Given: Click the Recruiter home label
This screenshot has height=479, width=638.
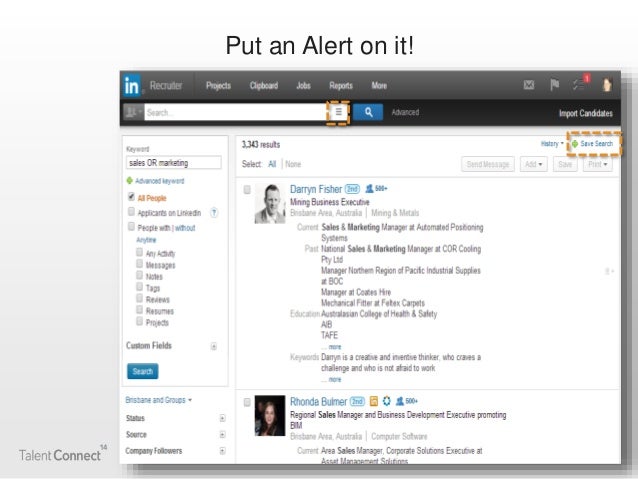Looking at the screenshot, I should [x=166, y=85].
